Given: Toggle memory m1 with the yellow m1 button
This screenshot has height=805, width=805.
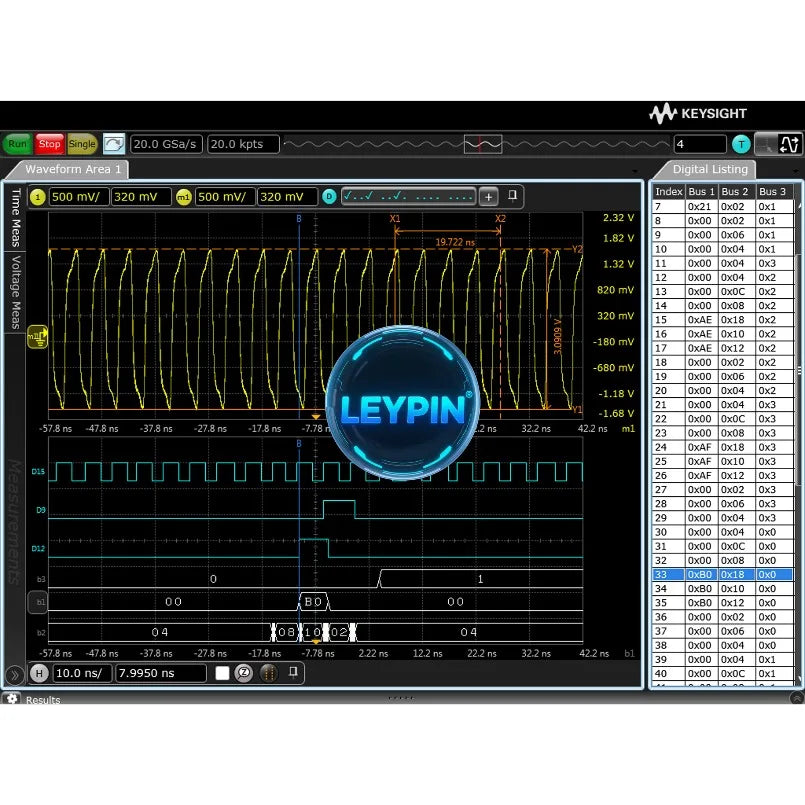Looking at the screenshot, I should pos(183,197).
